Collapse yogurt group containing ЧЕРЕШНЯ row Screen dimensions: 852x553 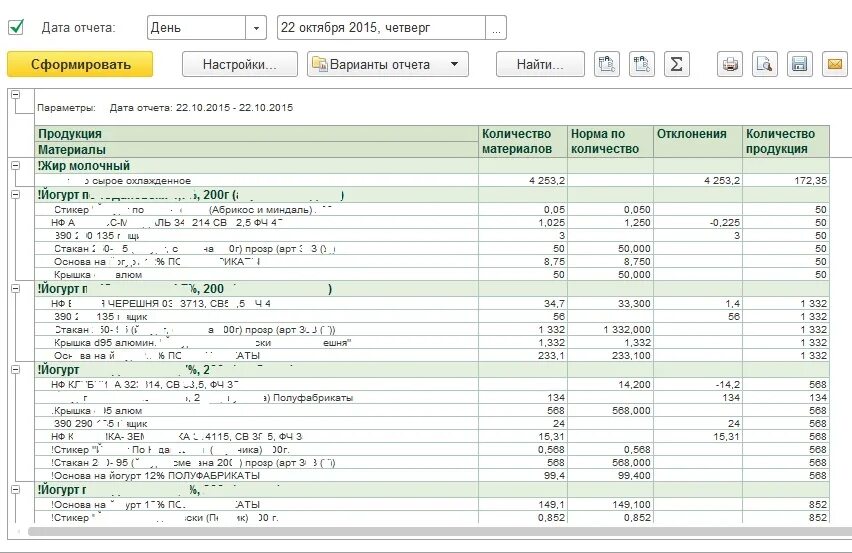(x=16, y=288)
